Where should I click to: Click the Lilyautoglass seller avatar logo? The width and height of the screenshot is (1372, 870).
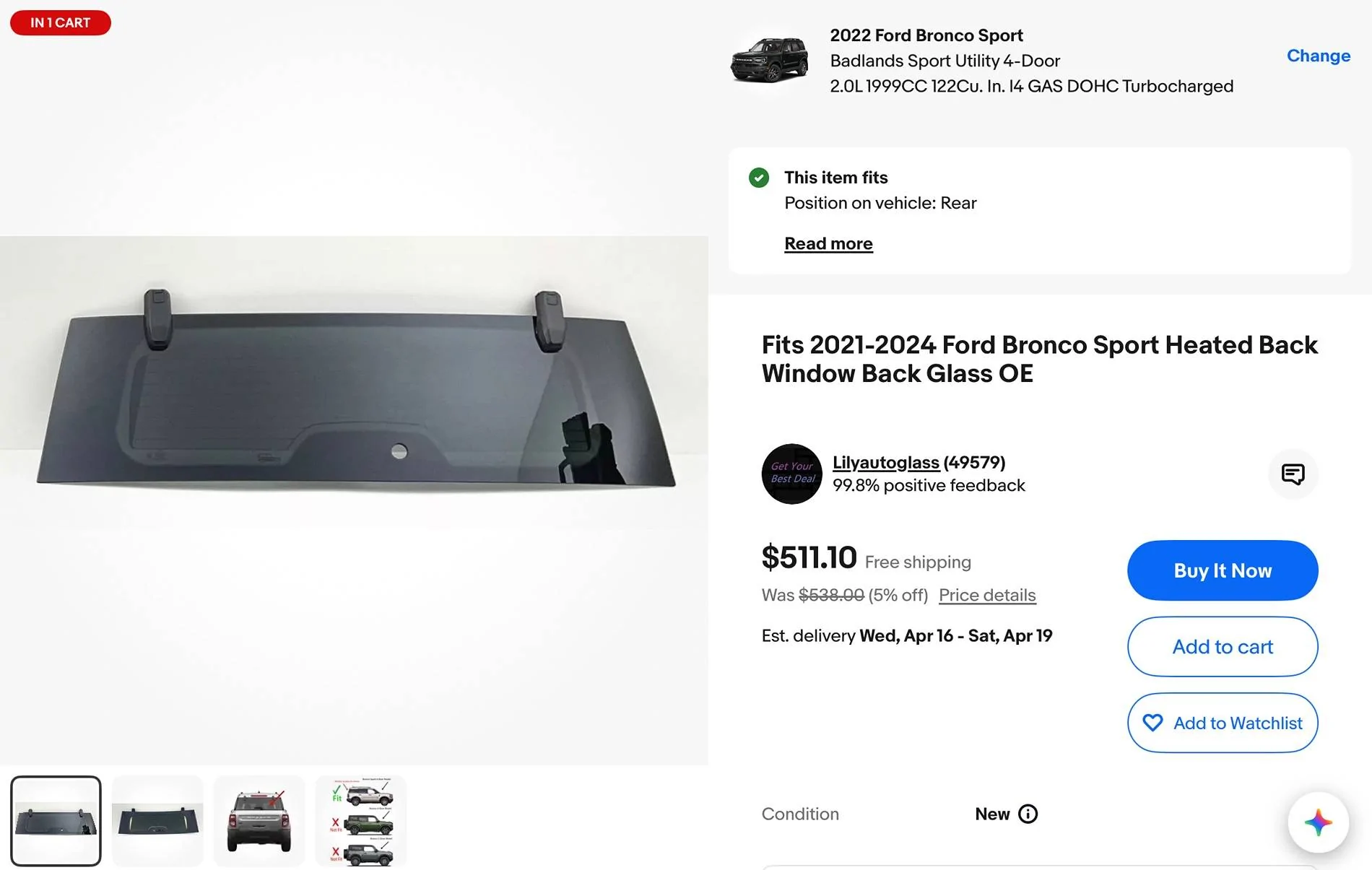coord(791,474)
